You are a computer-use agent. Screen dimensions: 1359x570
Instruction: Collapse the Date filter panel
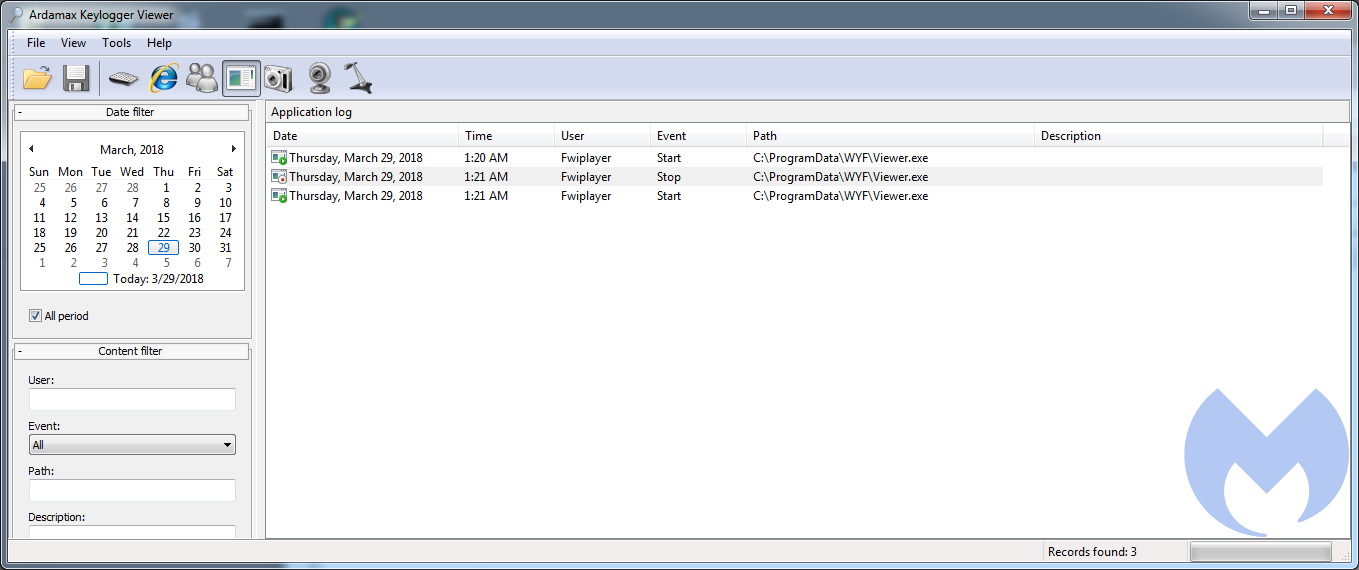coord(20,112)
